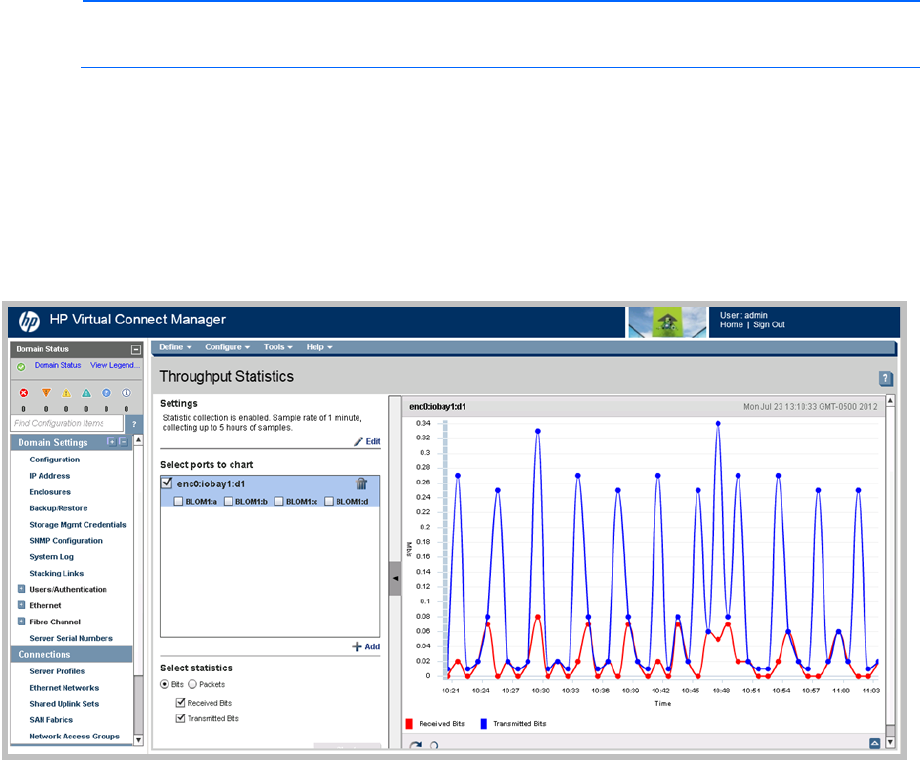
Task: Open Throughput Statistics page help icon
Action: [885, 379]
